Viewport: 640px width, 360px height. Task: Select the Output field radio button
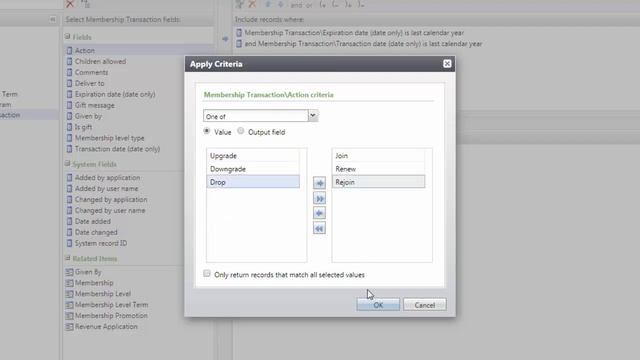[x=241, y=131]
